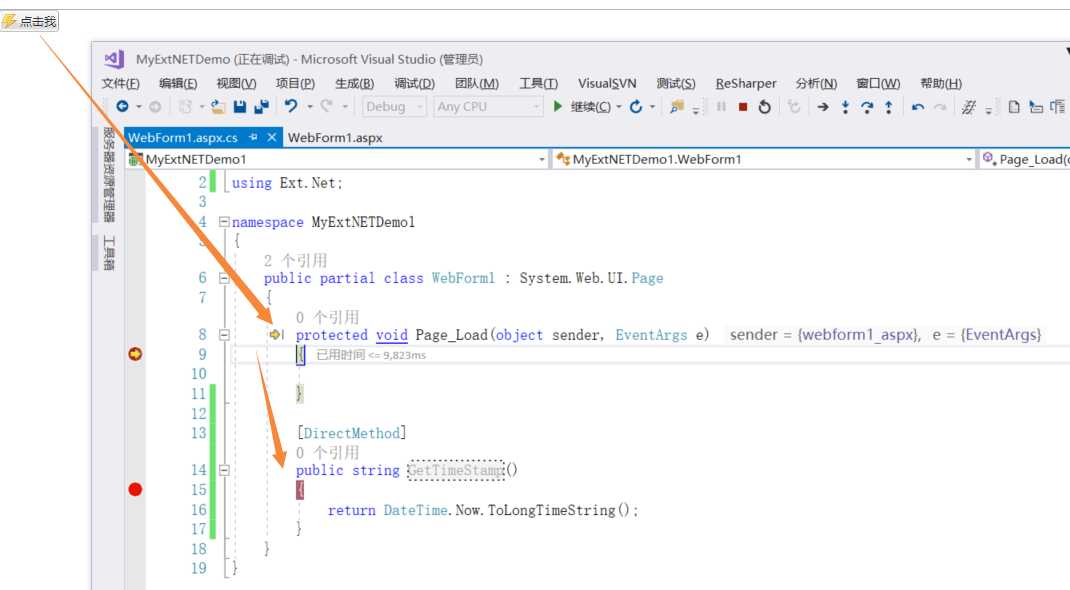Click the 继续(C) continue debugging button
This screenshot has height=590, width=1070.
tap(582, 106)
